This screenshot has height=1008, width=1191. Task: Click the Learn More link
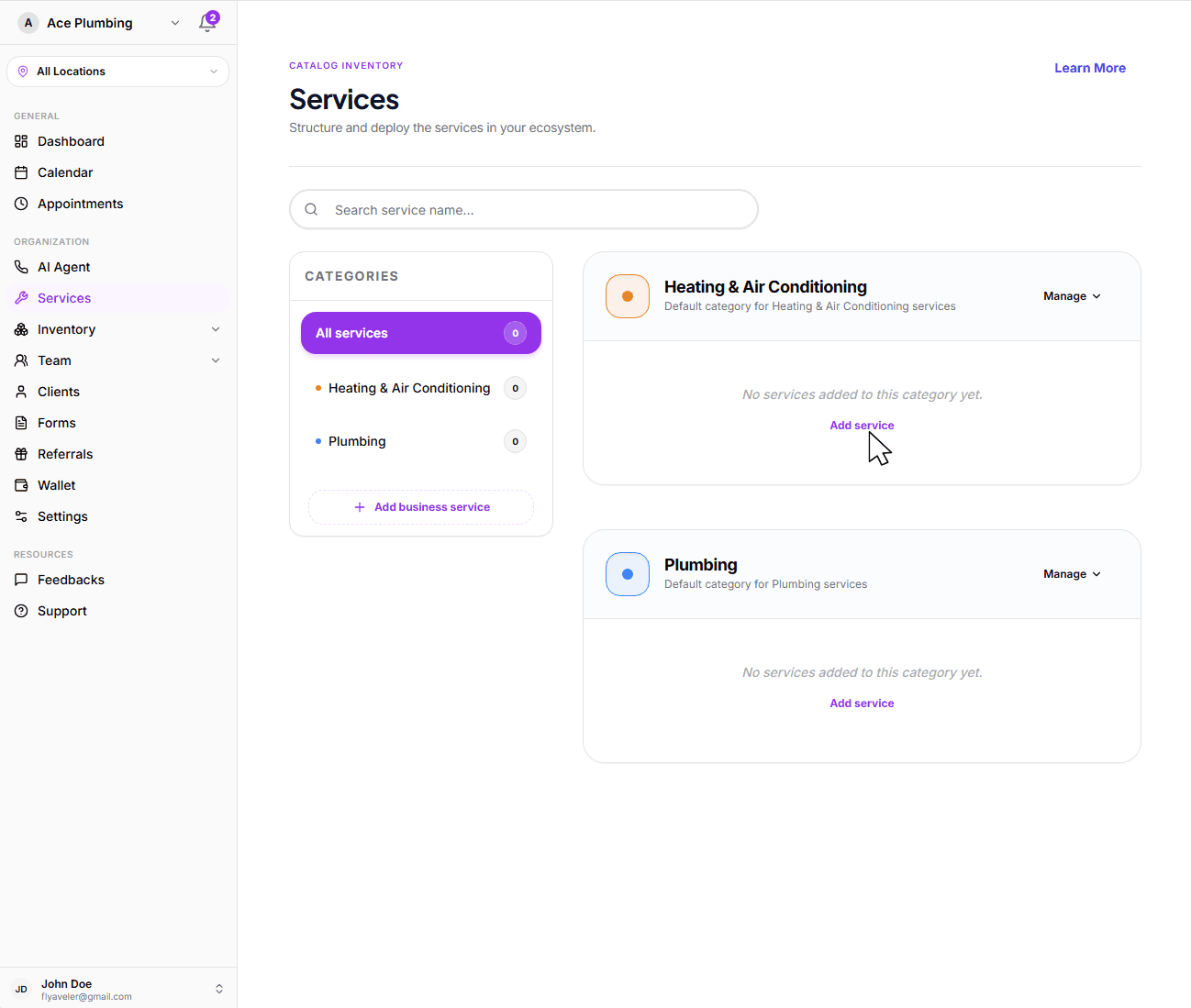[x=1089, y=68]
